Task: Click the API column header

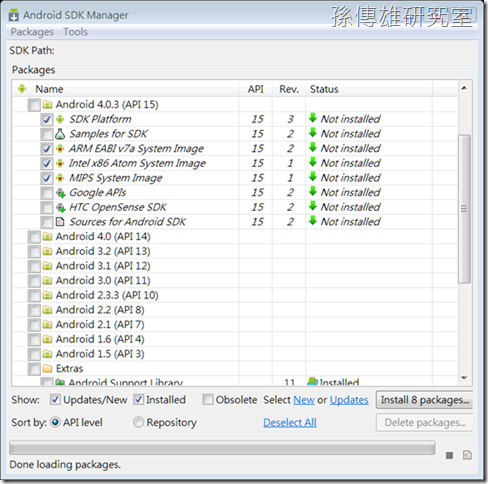Action: point(255,89)
